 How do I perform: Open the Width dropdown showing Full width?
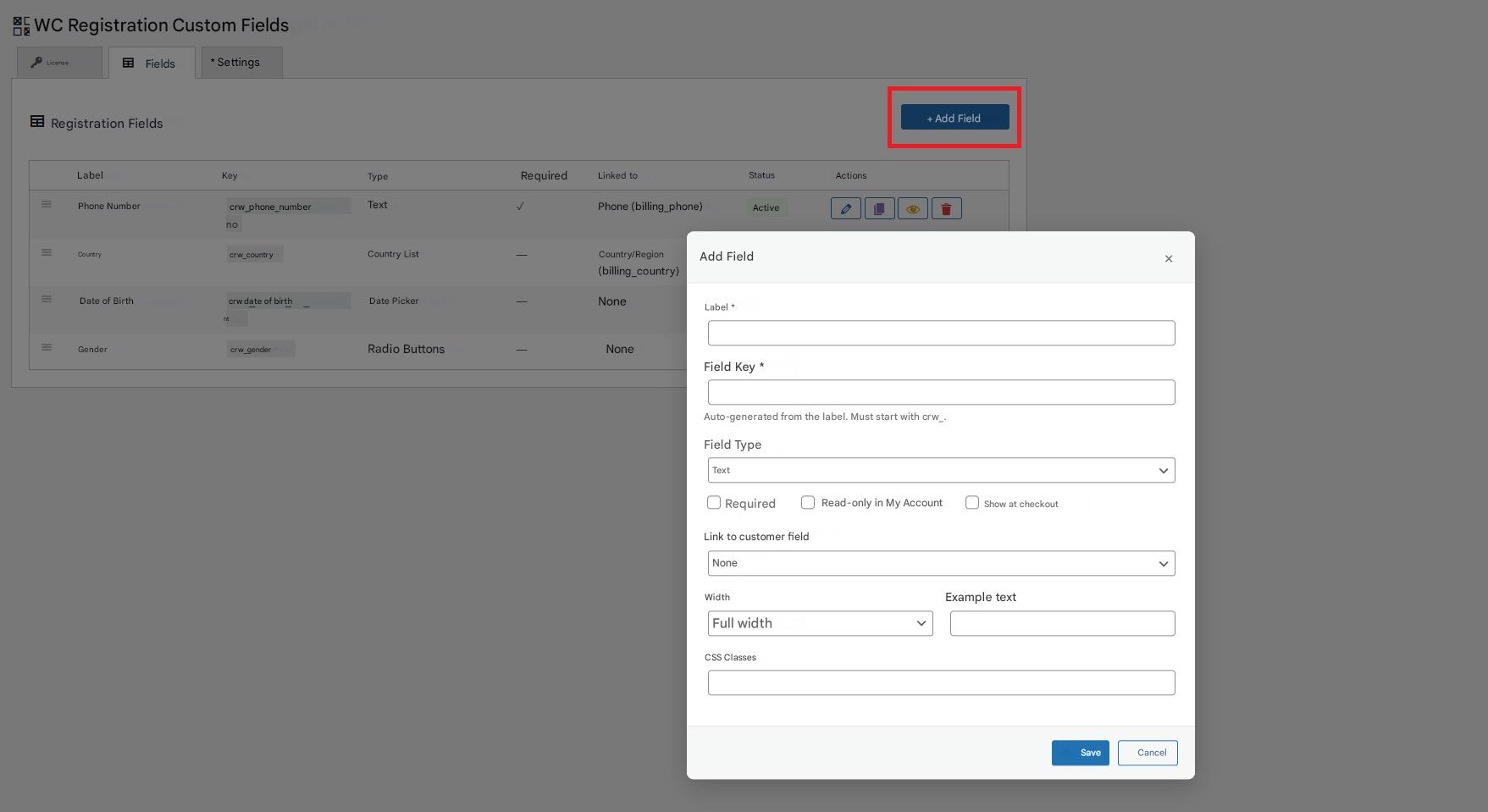(x=819, y=624)
